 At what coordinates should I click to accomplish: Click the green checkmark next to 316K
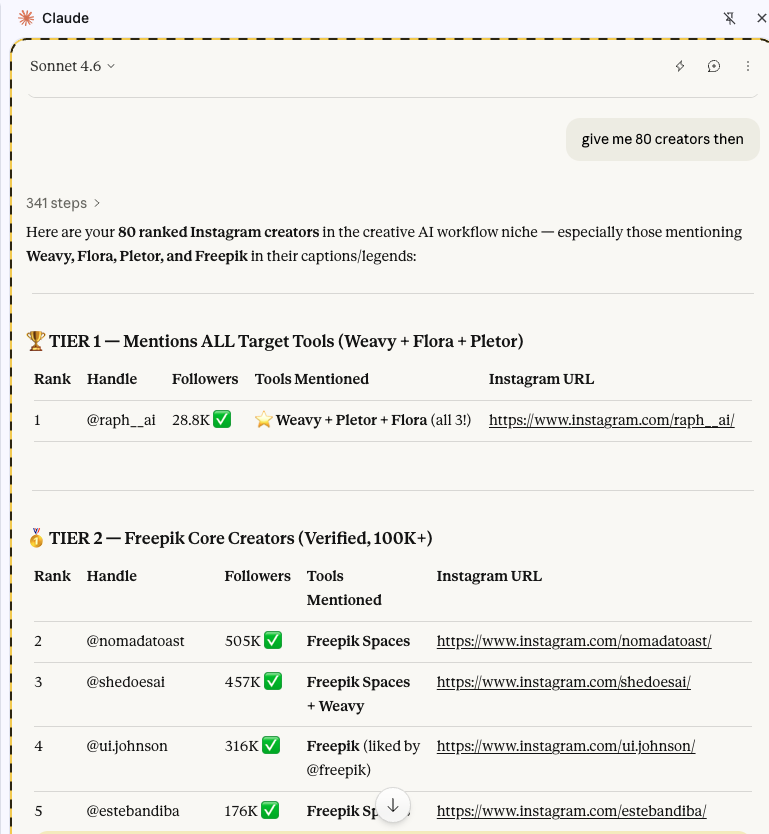tap(271, 746)
